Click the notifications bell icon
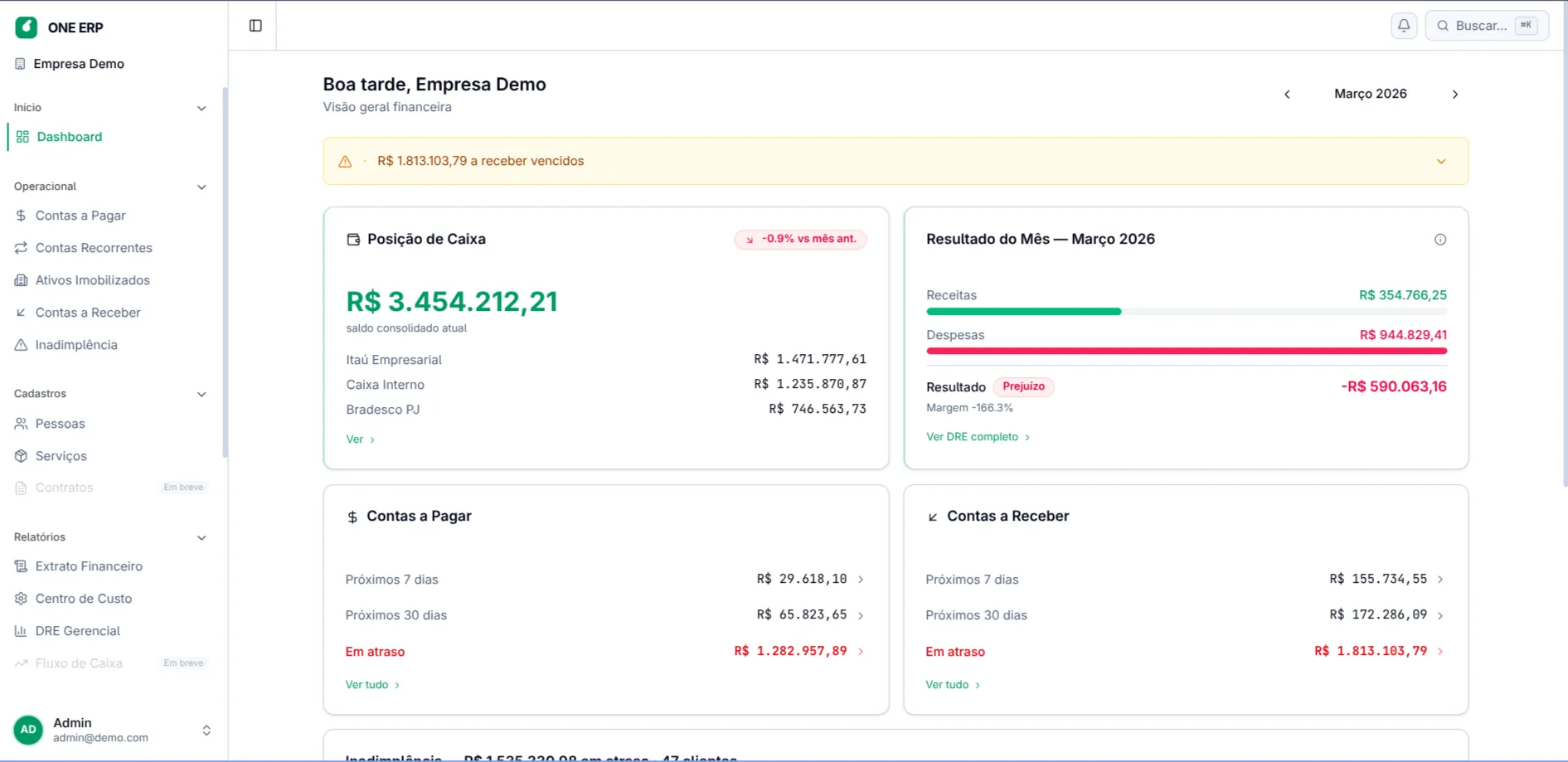 tap(1403, 26)
